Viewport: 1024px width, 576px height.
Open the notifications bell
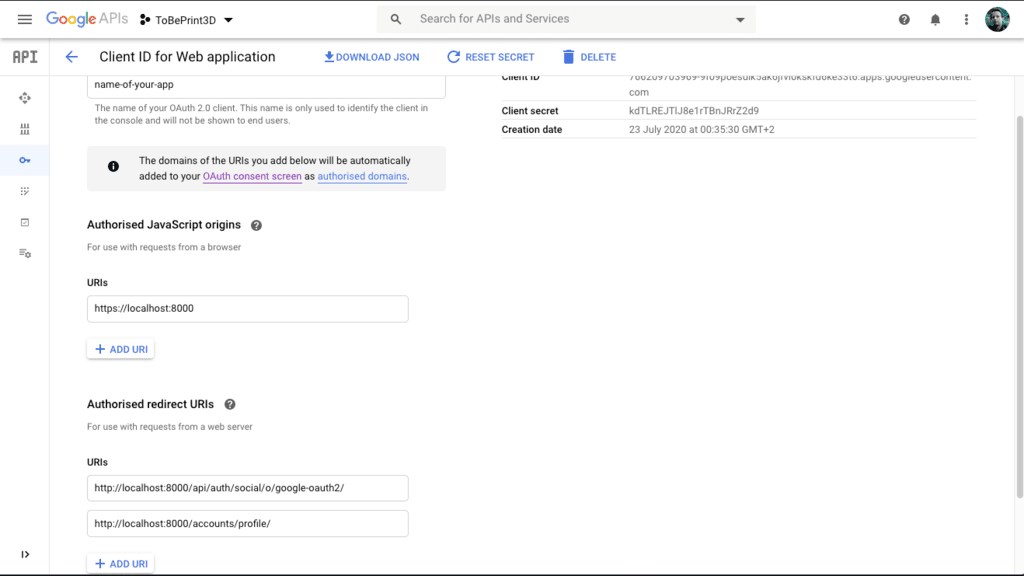click(935, 19)
